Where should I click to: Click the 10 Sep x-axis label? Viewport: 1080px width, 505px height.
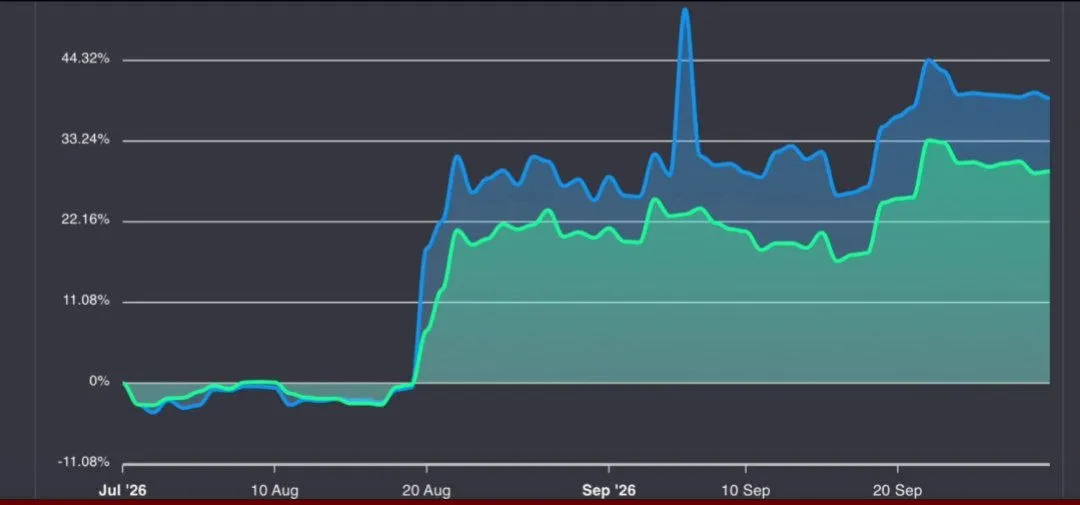745,491
